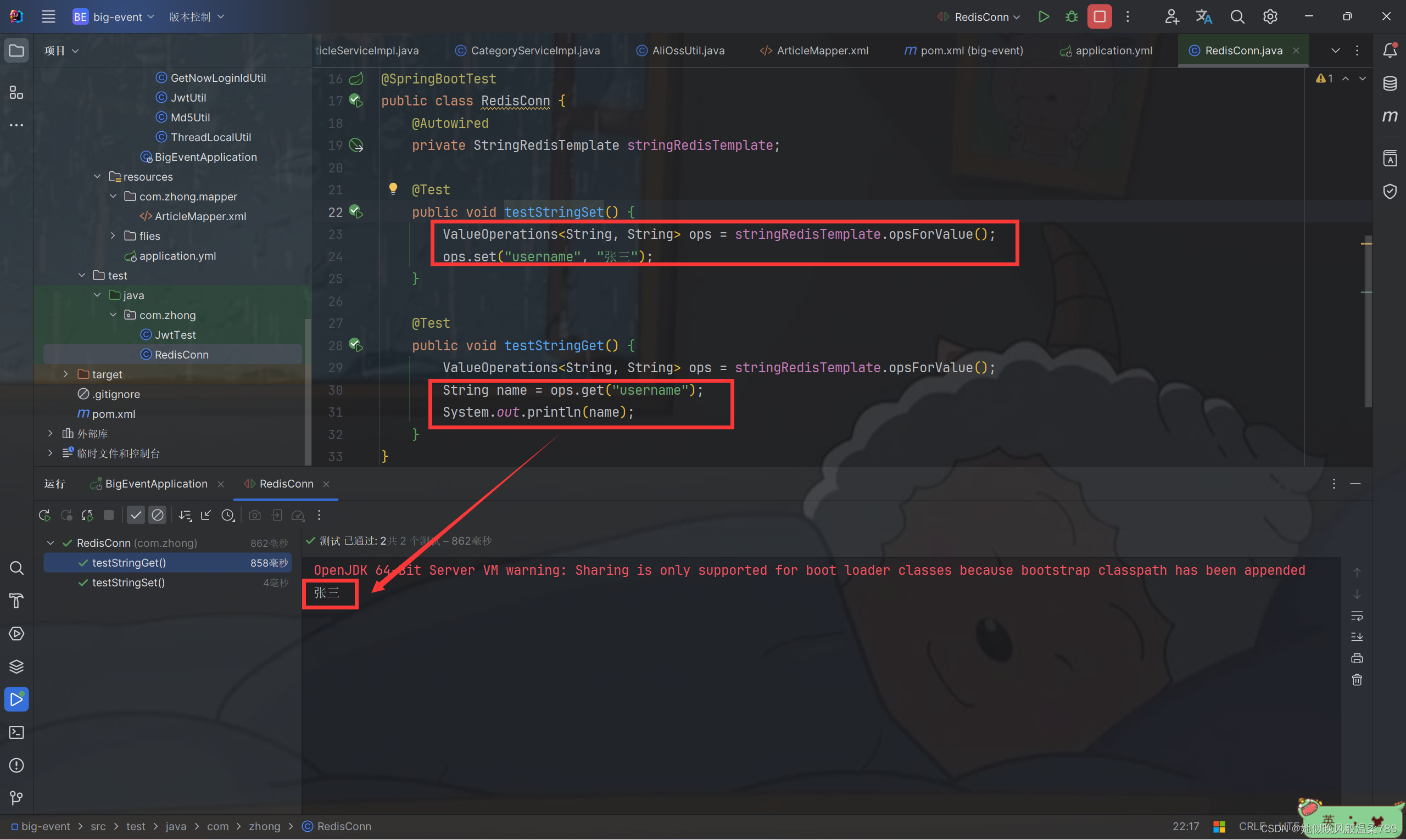Open the big-event project dropdown
This screenshot has width=1406, height=840.
click(x=114, y=17)
